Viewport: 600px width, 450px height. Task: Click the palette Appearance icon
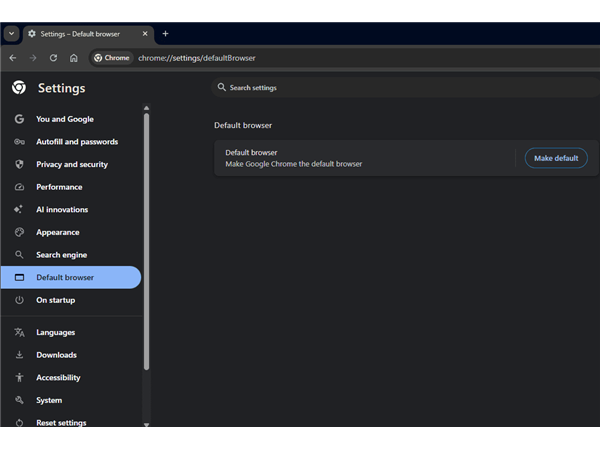click(x=19, y=232)
